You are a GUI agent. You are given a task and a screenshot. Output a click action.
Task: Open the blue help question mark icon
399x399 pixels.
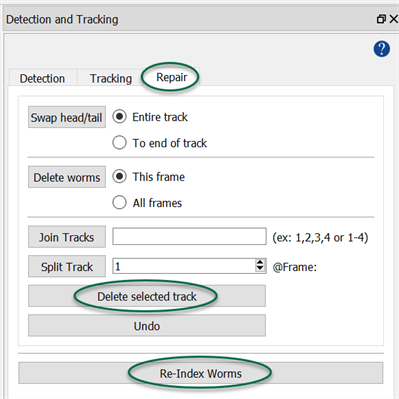(x=381, y=49)
